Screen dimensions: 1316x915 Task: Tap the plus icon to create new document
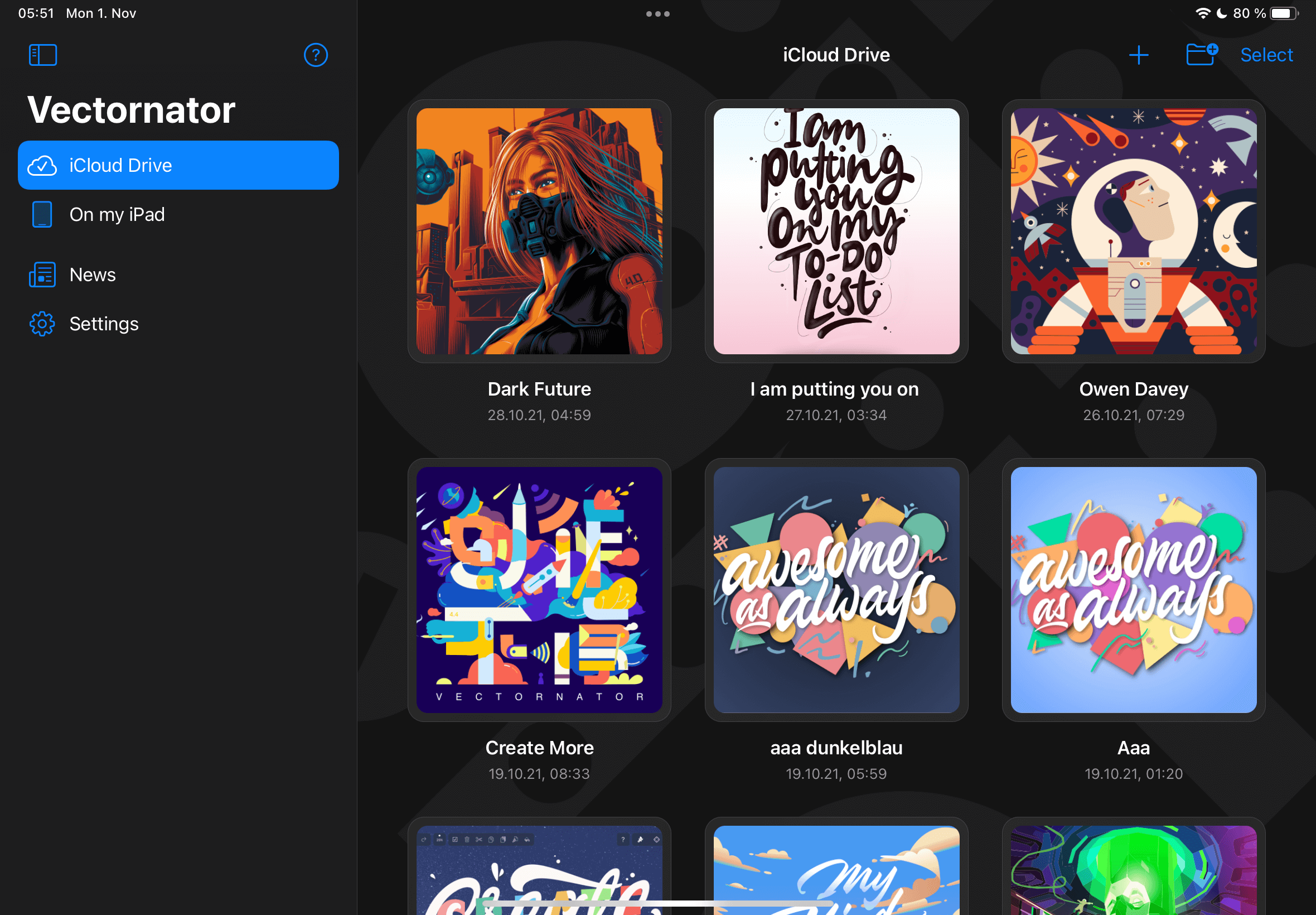click(1138, 55)
